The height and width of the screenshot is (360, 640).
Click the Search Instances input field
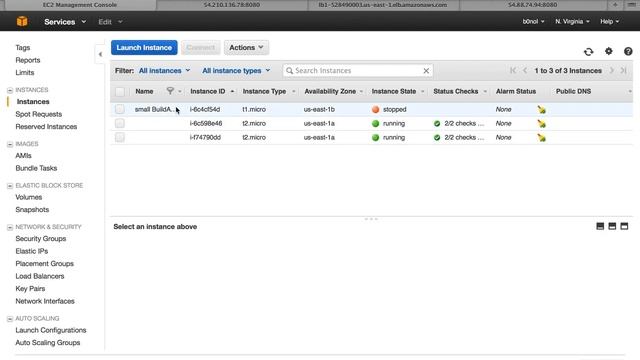[357, 71]
